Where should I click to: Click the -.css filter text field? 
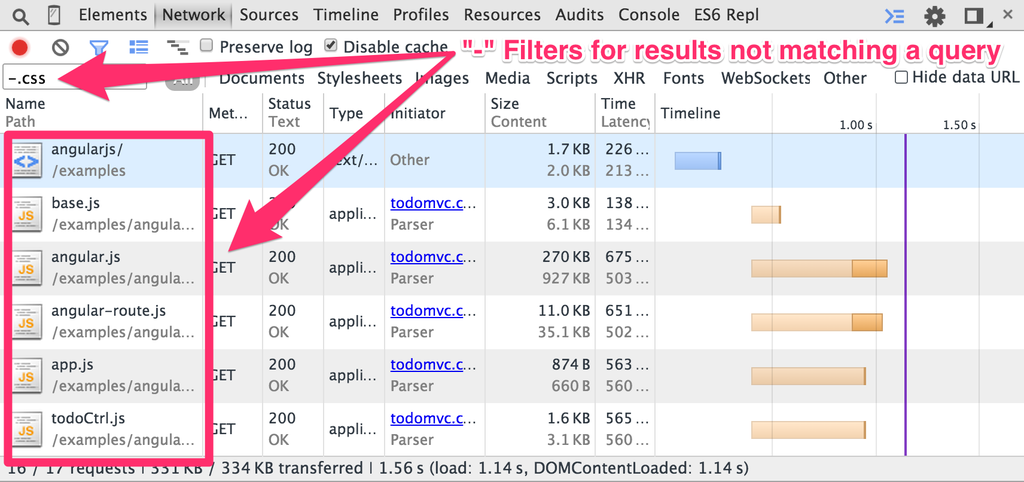74,78
